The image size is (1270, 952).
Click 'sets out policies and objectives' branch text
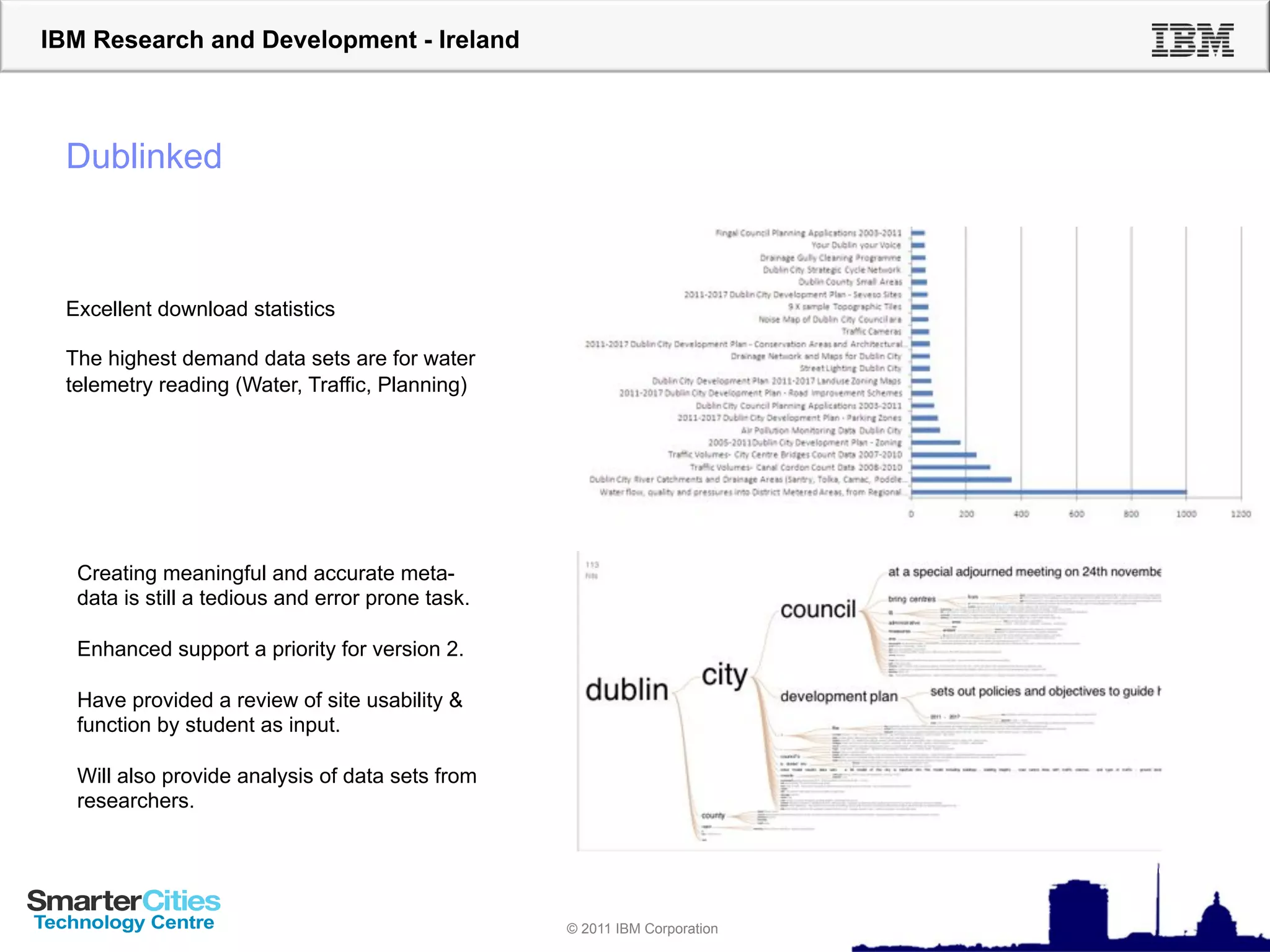point(1045,691)
